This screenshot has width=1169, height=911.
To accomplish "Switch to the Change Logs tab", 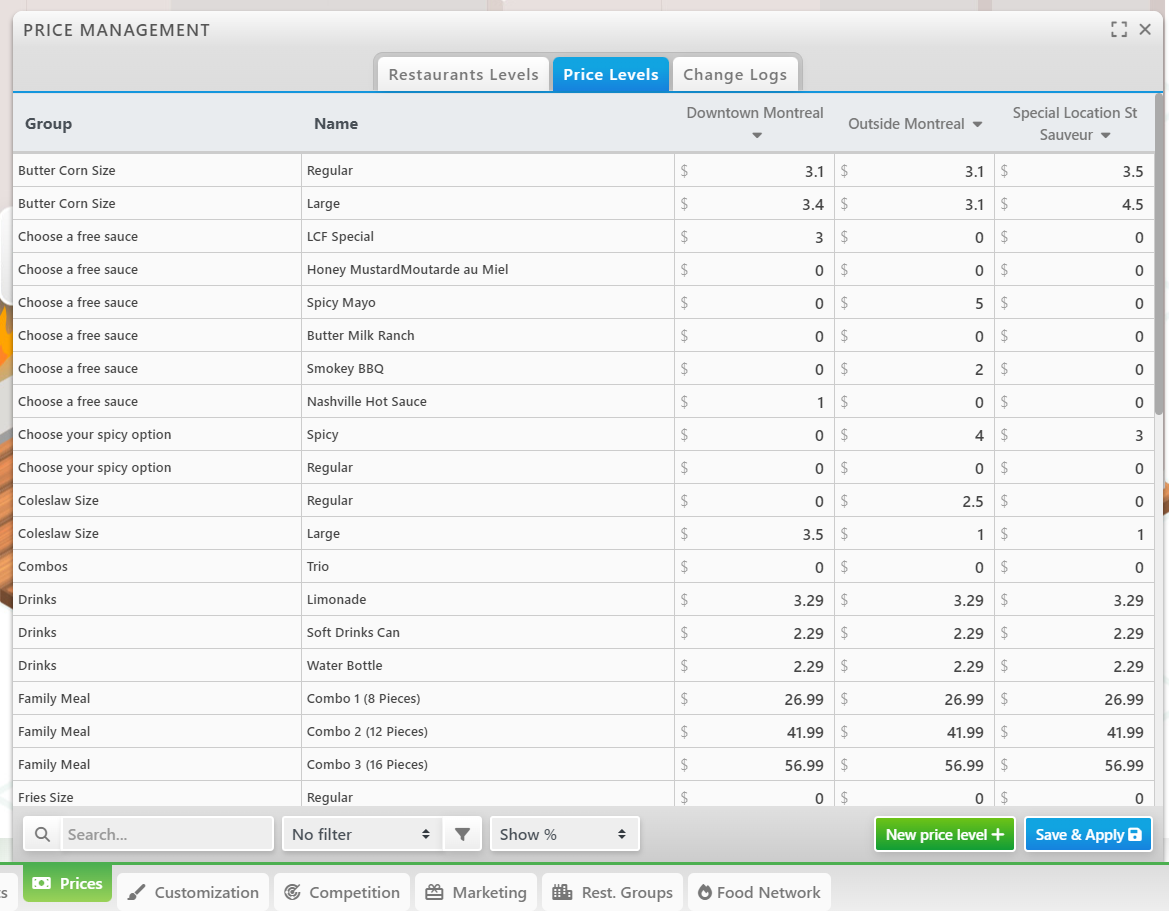I will pos(735,75).
